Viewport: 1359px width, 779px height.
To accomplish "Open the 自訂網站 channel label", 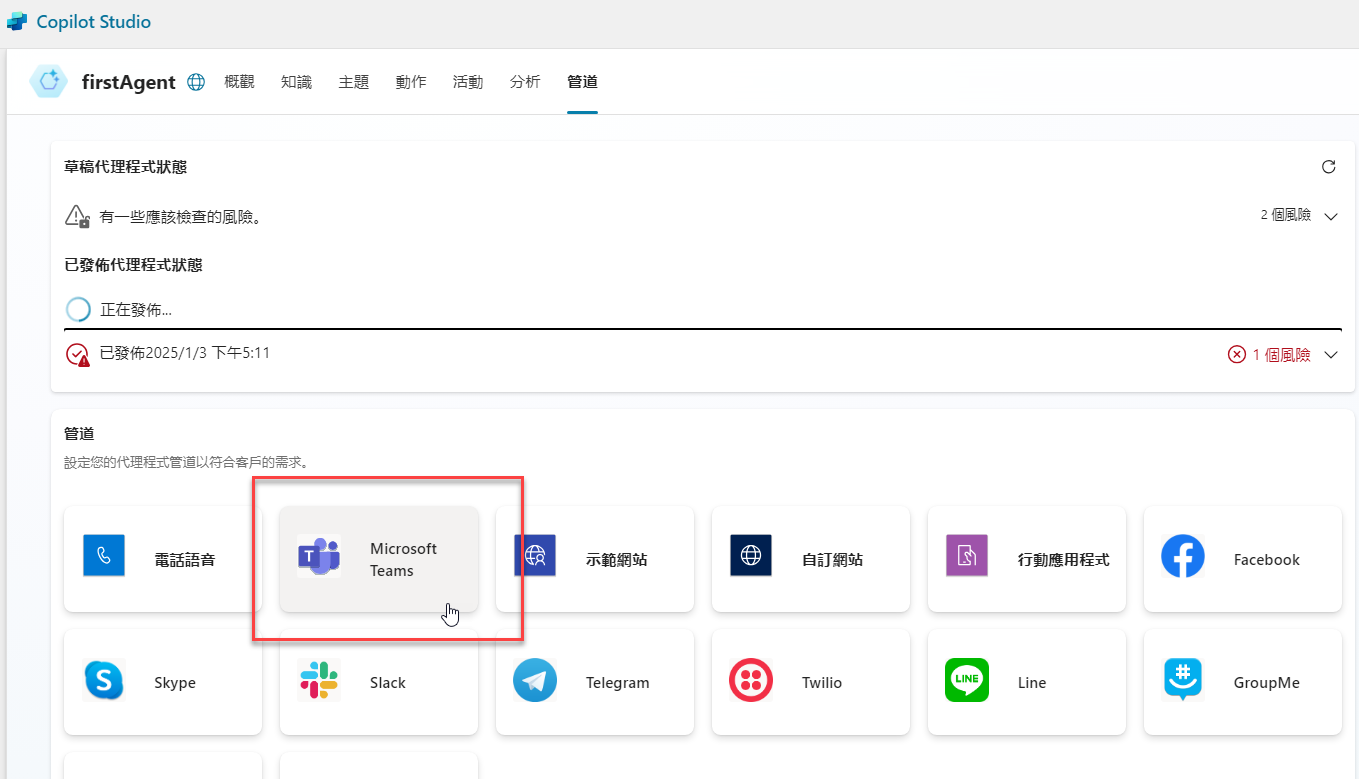I will click(x=833, y=560).
